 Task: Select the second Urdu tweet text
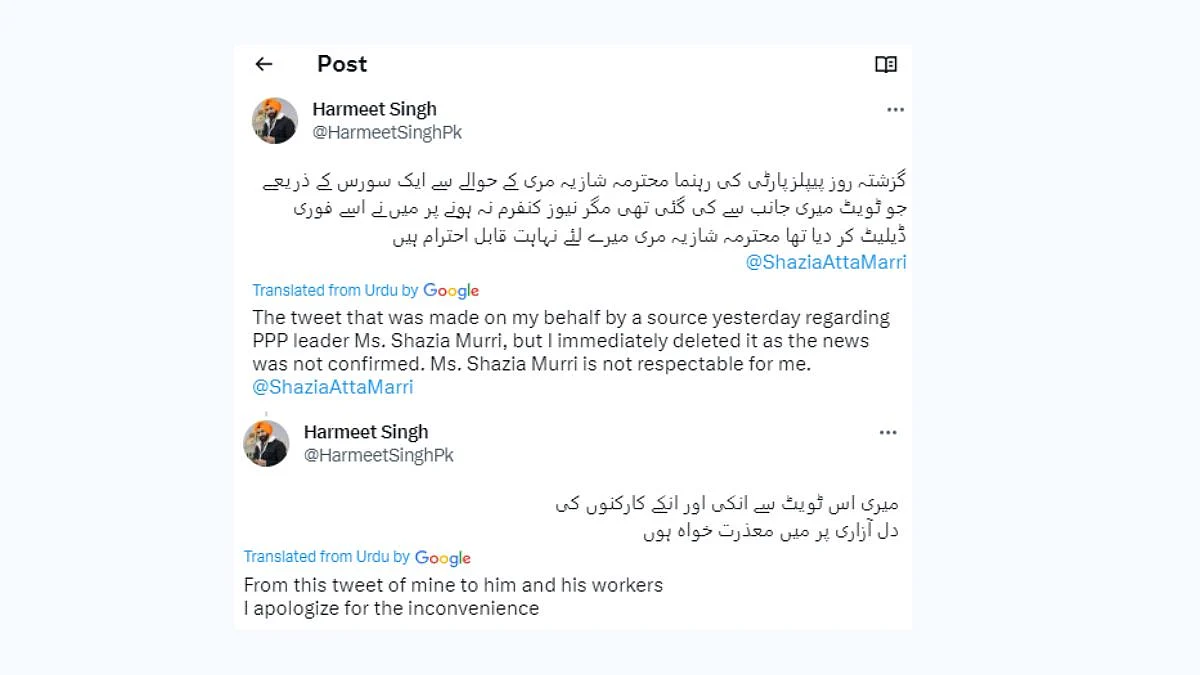coord(727,518)
